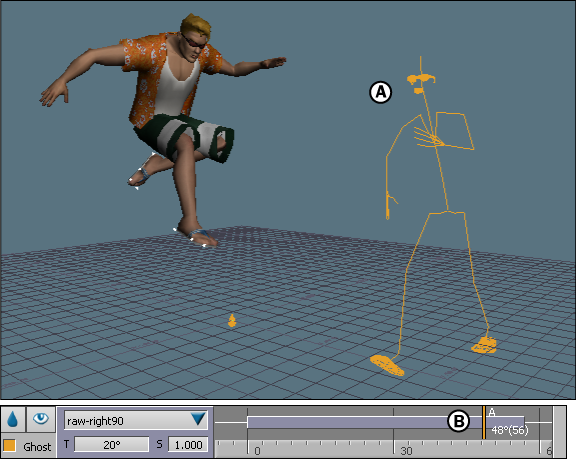Click the 48°(56) angle readout
576x459 pixels.
point(510,430)
